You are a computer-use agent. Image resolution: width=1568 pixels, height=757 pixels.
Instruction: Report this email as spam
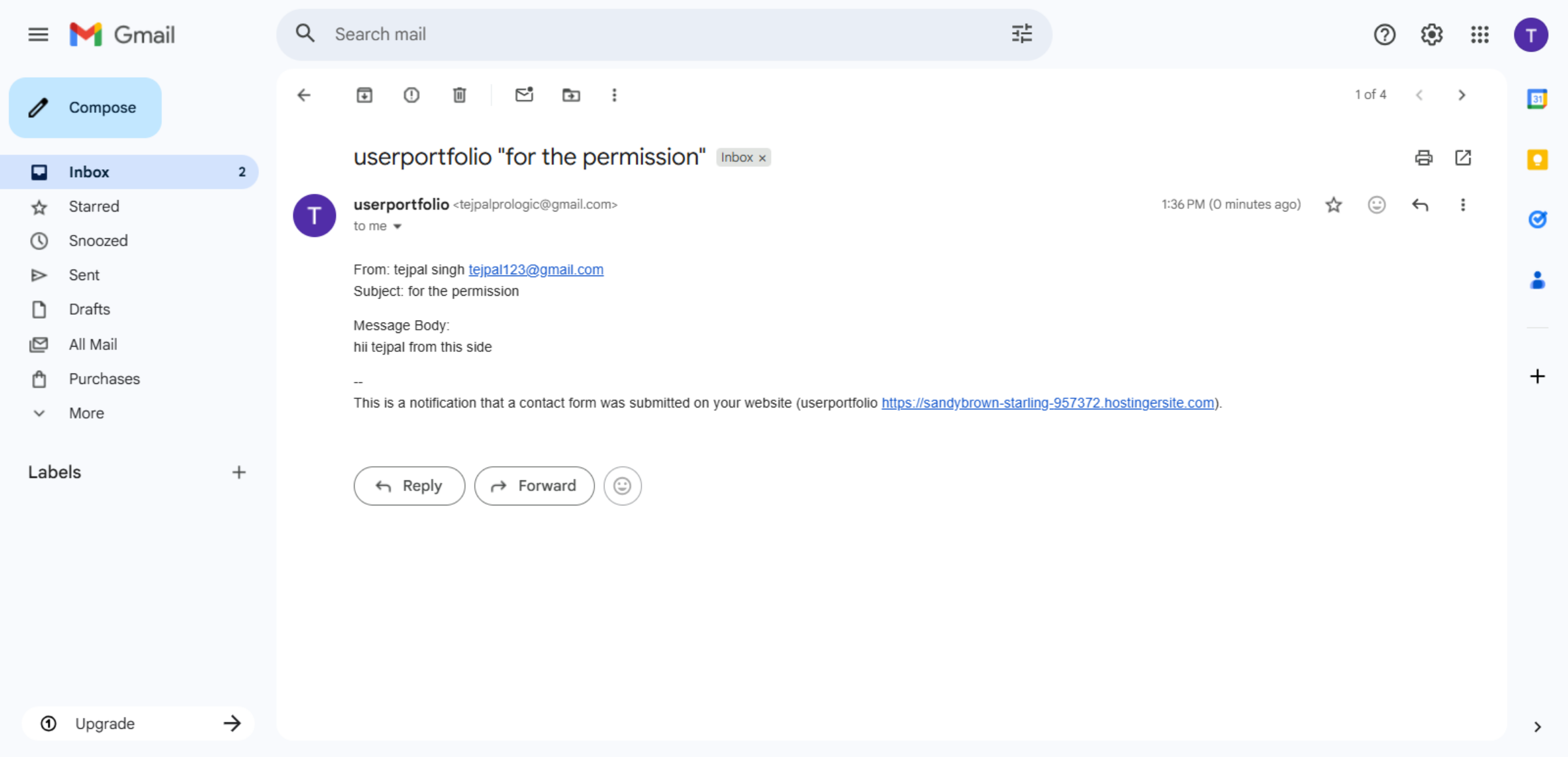(x=411, y=95)
